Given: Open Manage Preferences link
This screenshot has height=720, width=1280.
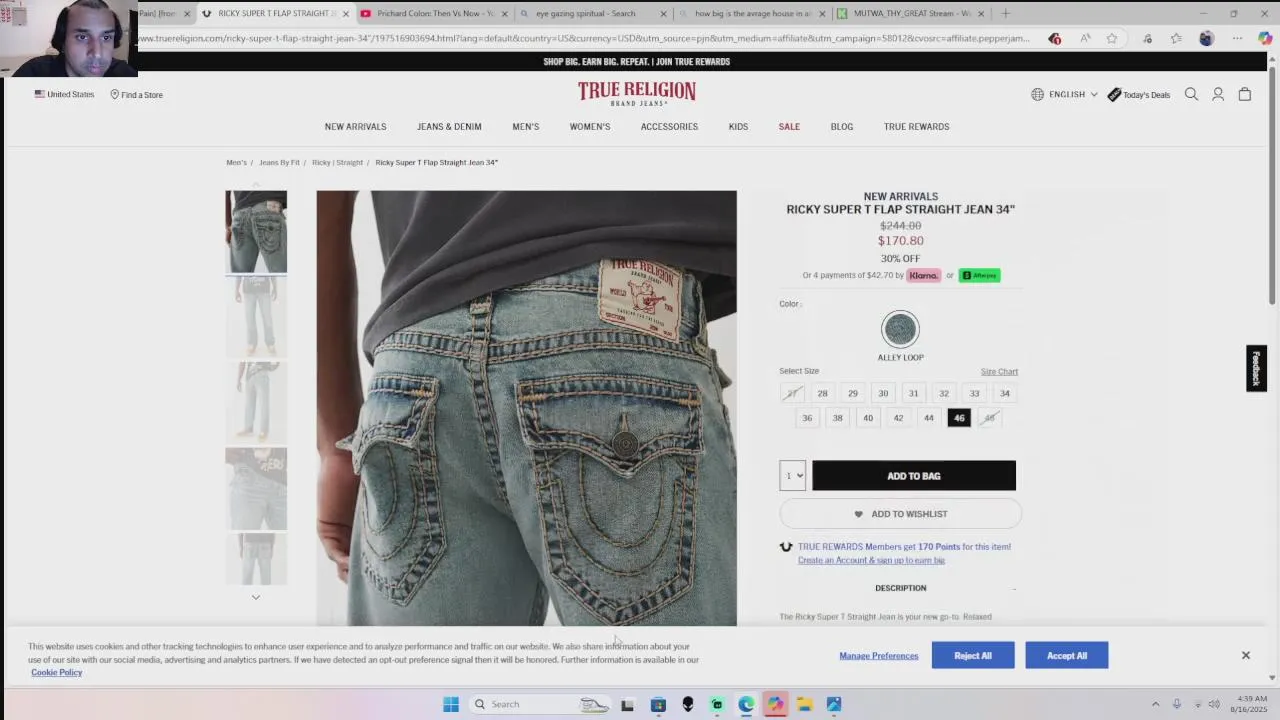Looking at the screenshot, I should click(879, 656).
